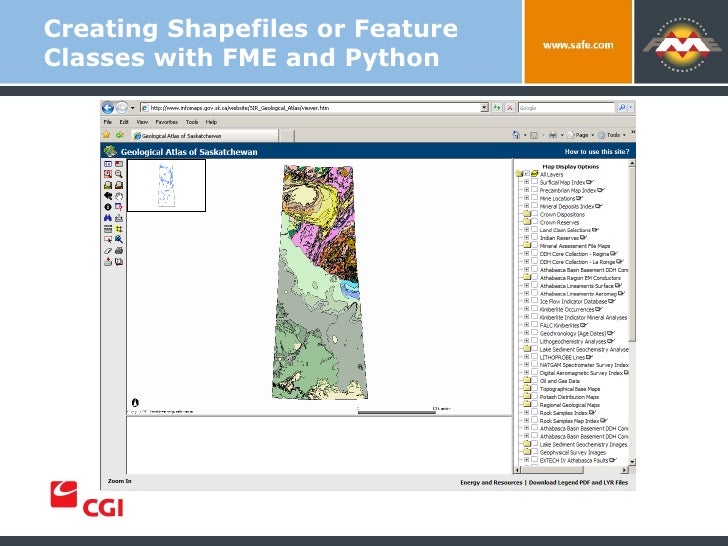Toggle the Indian Reserves layer checkbox
The width and height of the screenshot is (728, 546).
pos(534,237)
